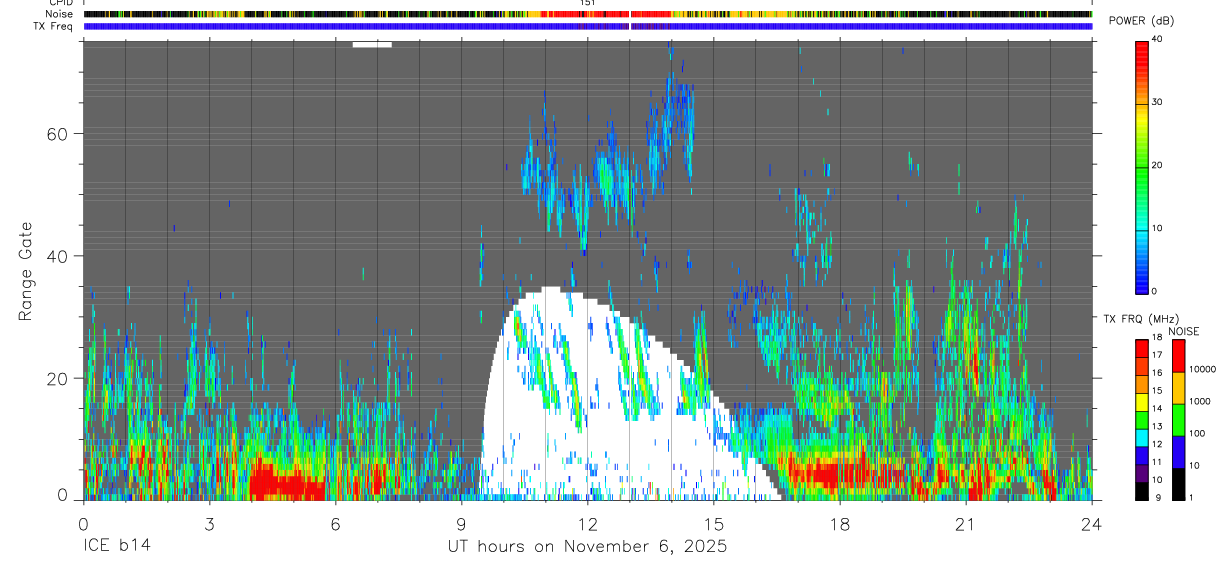1228x567 pixels.
Task: Click the 40 tick on POWER scale
Action: coord(1157,39)
